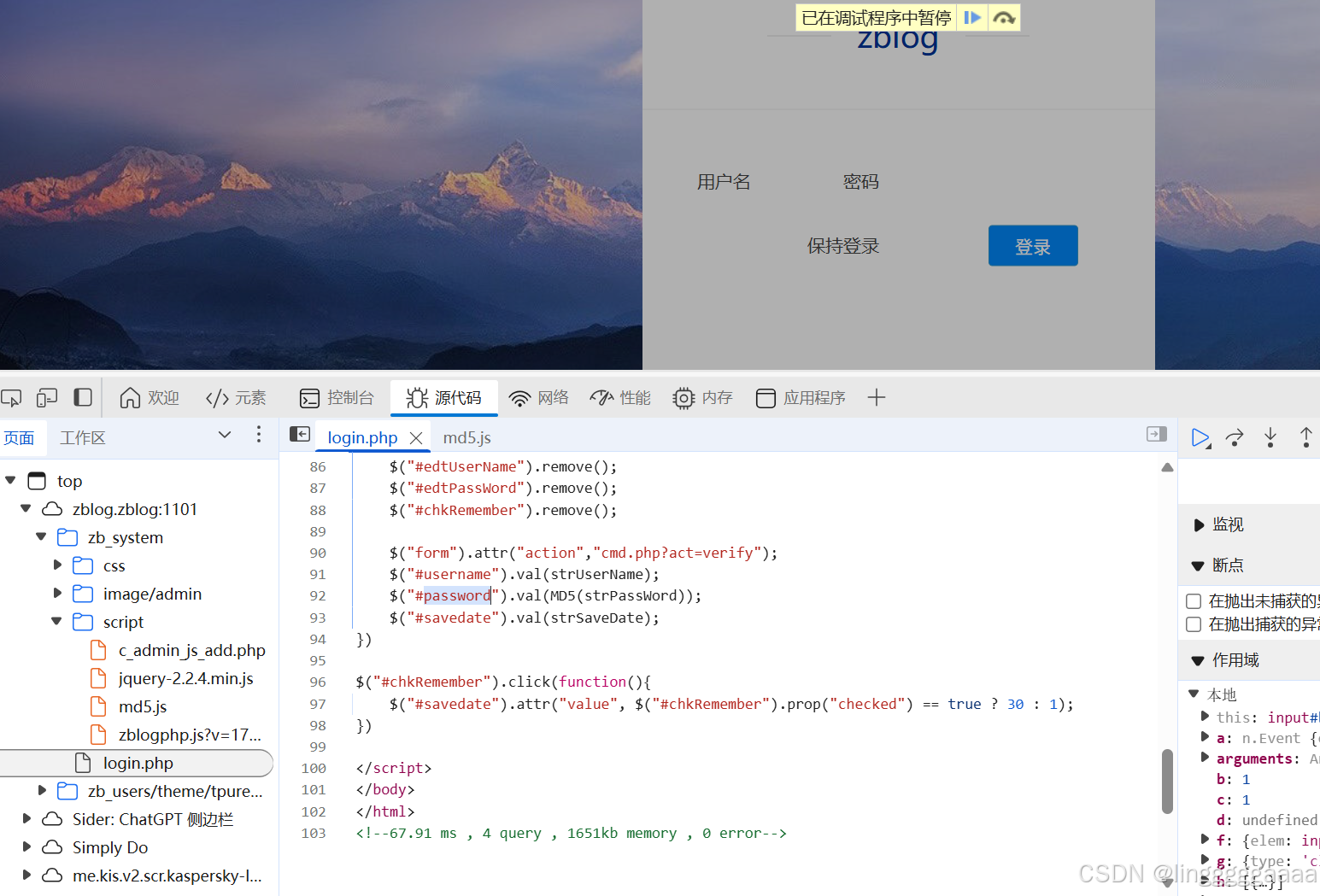
Task: Open the 应用程序 application tab
Action: (801, 398)
